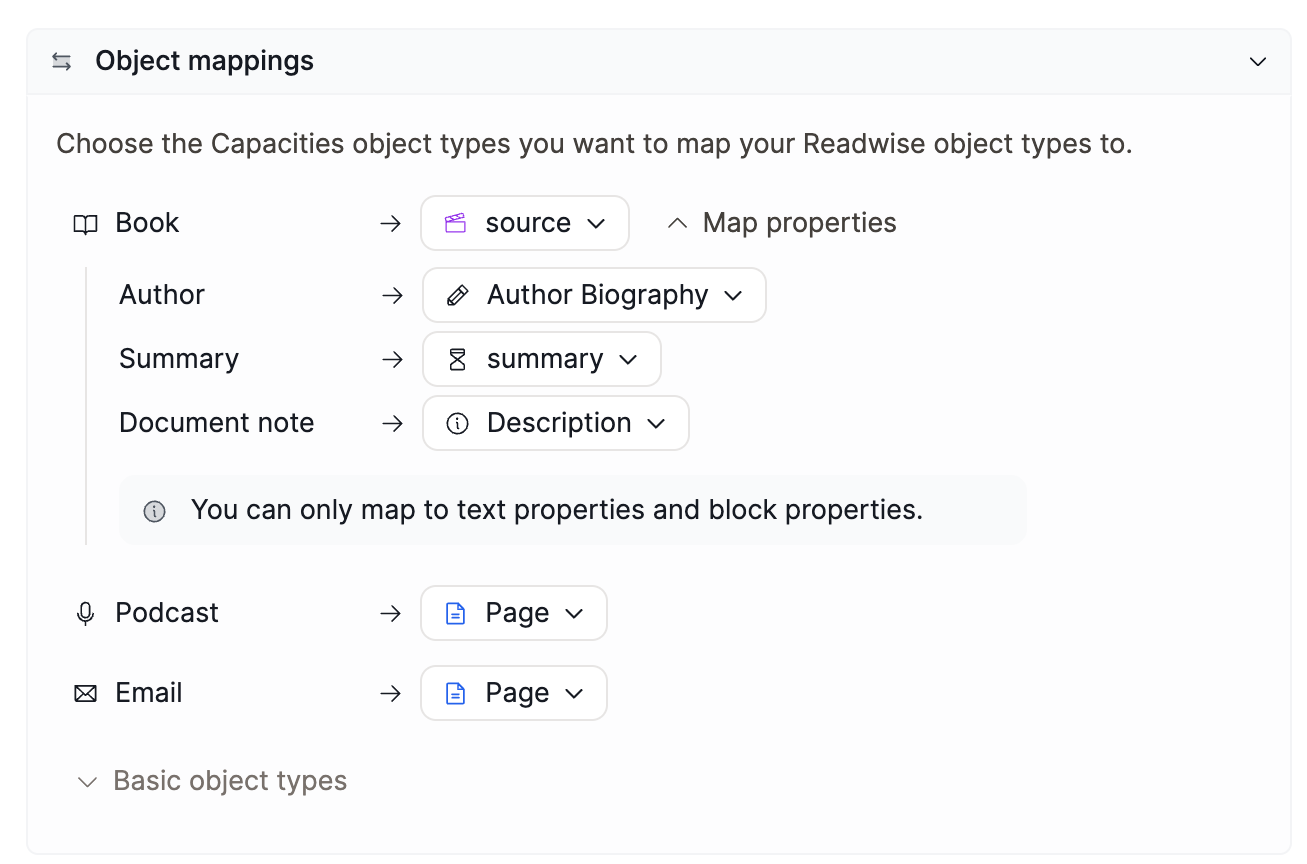Click the Book open-book icon
1307x864 pixels.
pos(86,224)
